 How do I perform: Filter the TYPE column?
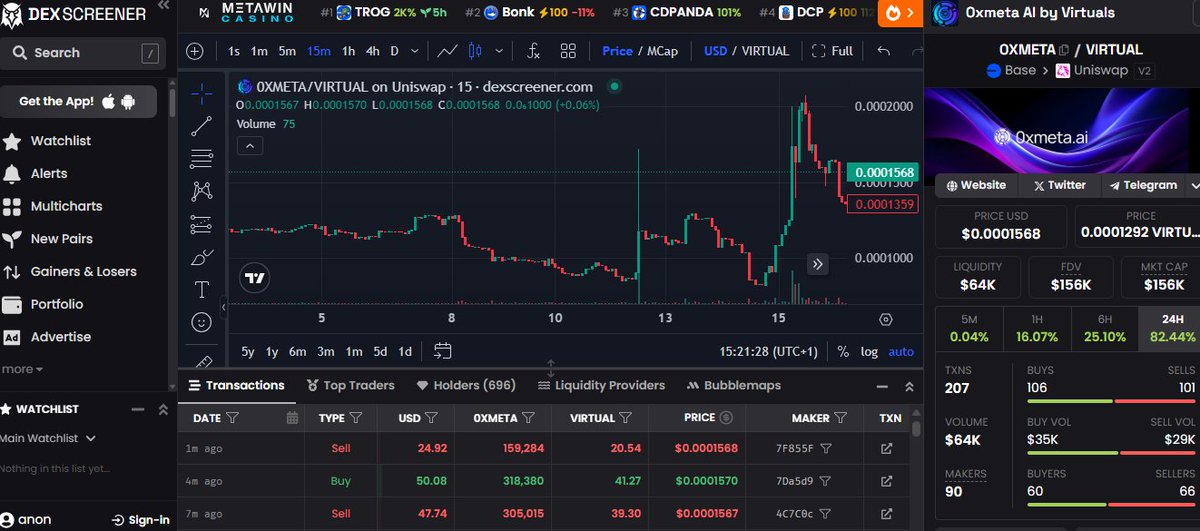pos(356,418)
